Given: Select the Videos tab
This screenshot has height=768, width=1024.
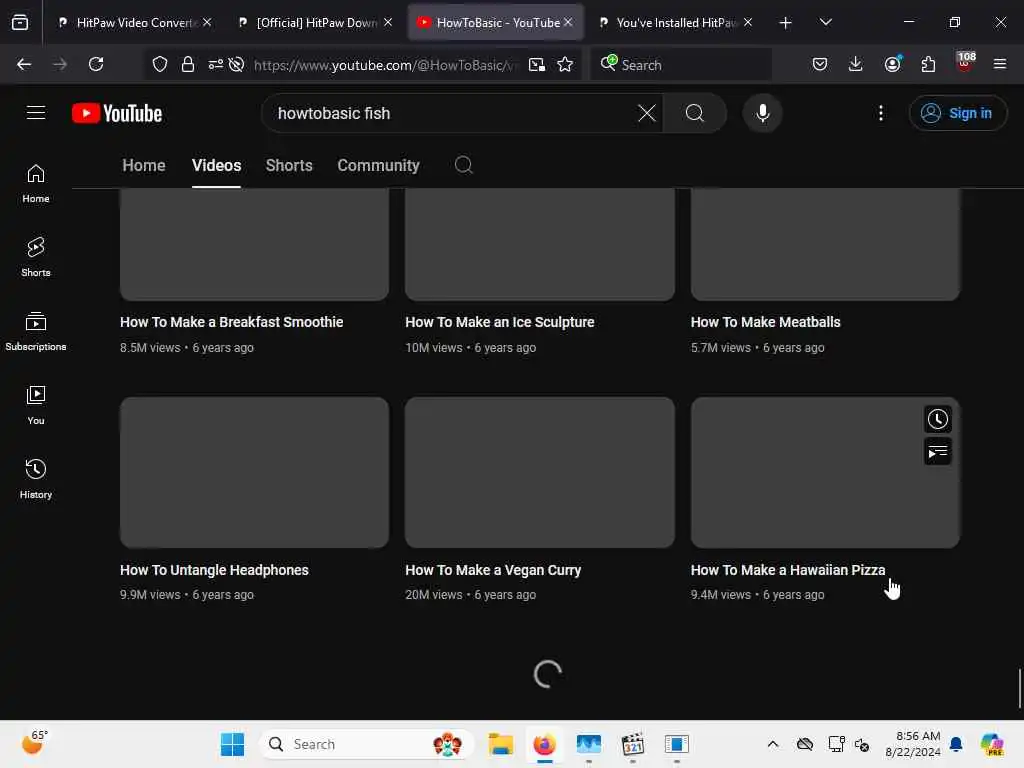Looking at the screenshot, I should point(216,165).
